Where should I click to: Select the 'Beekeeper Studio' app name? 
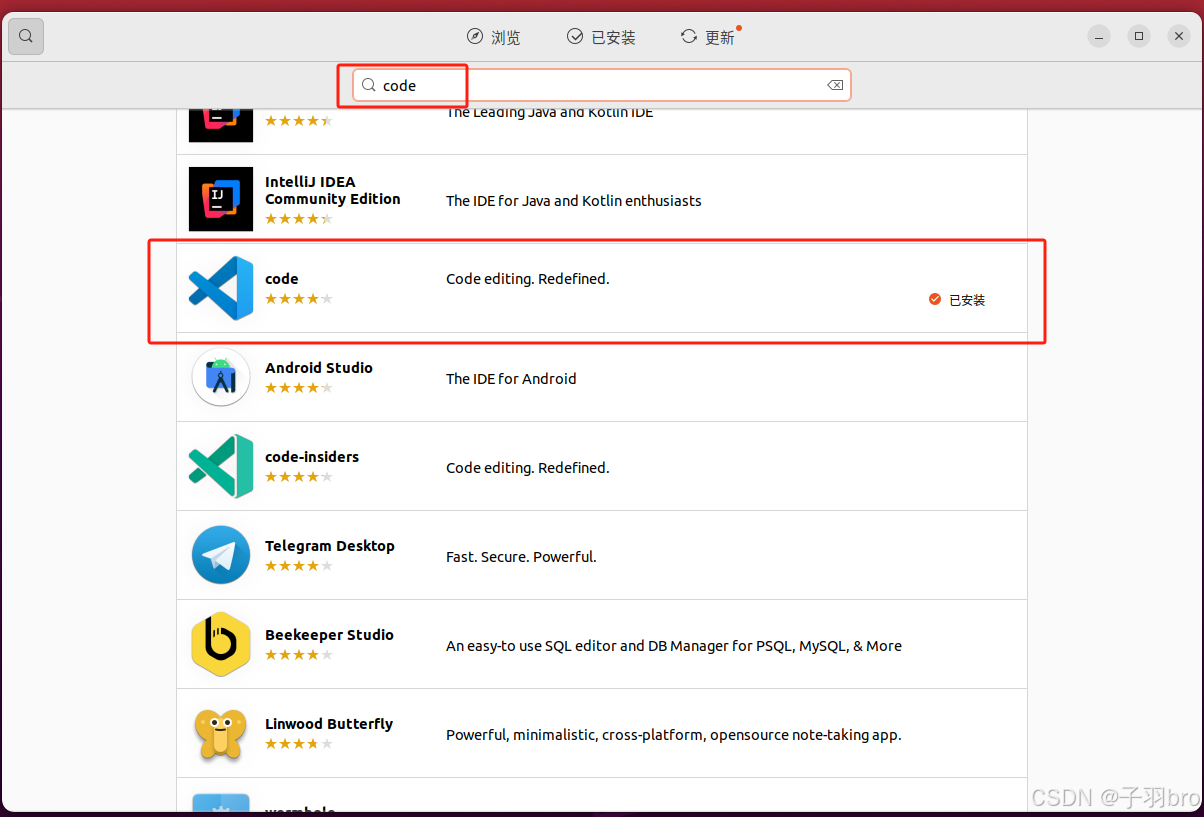329,635
